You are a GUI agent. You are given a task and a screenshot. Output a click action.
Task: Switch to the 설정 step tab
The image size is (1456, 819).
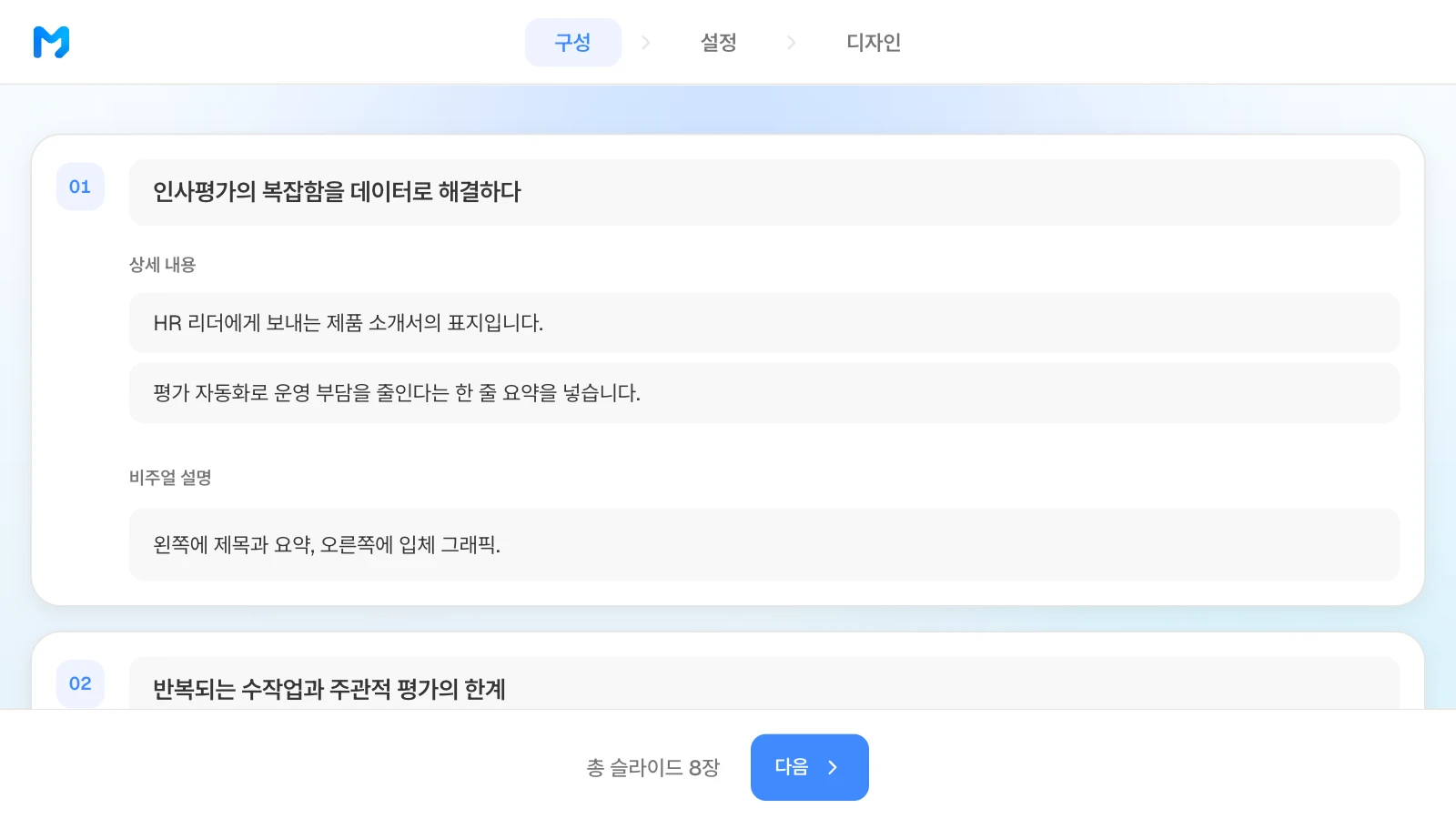[x=719, y=42]
